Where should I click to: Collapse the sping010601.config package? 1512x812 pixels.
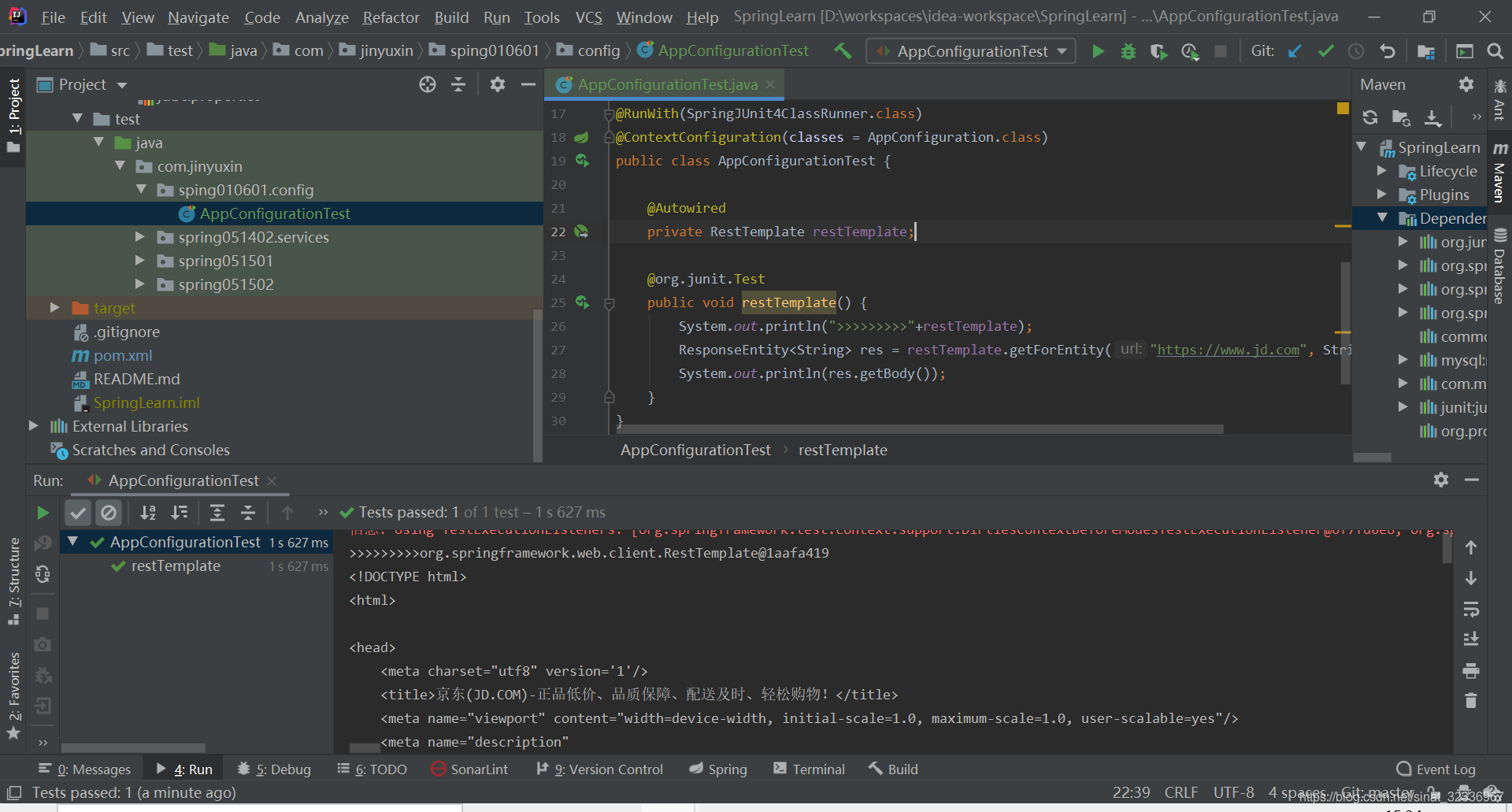click(141, 190)
